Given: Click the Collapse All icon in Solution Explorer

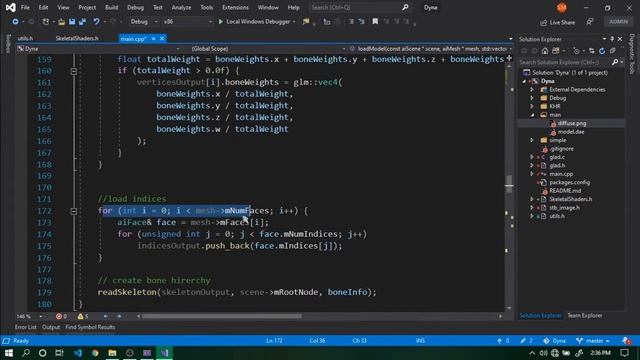Looking at the screenshot, I should (x=613, y=51).
